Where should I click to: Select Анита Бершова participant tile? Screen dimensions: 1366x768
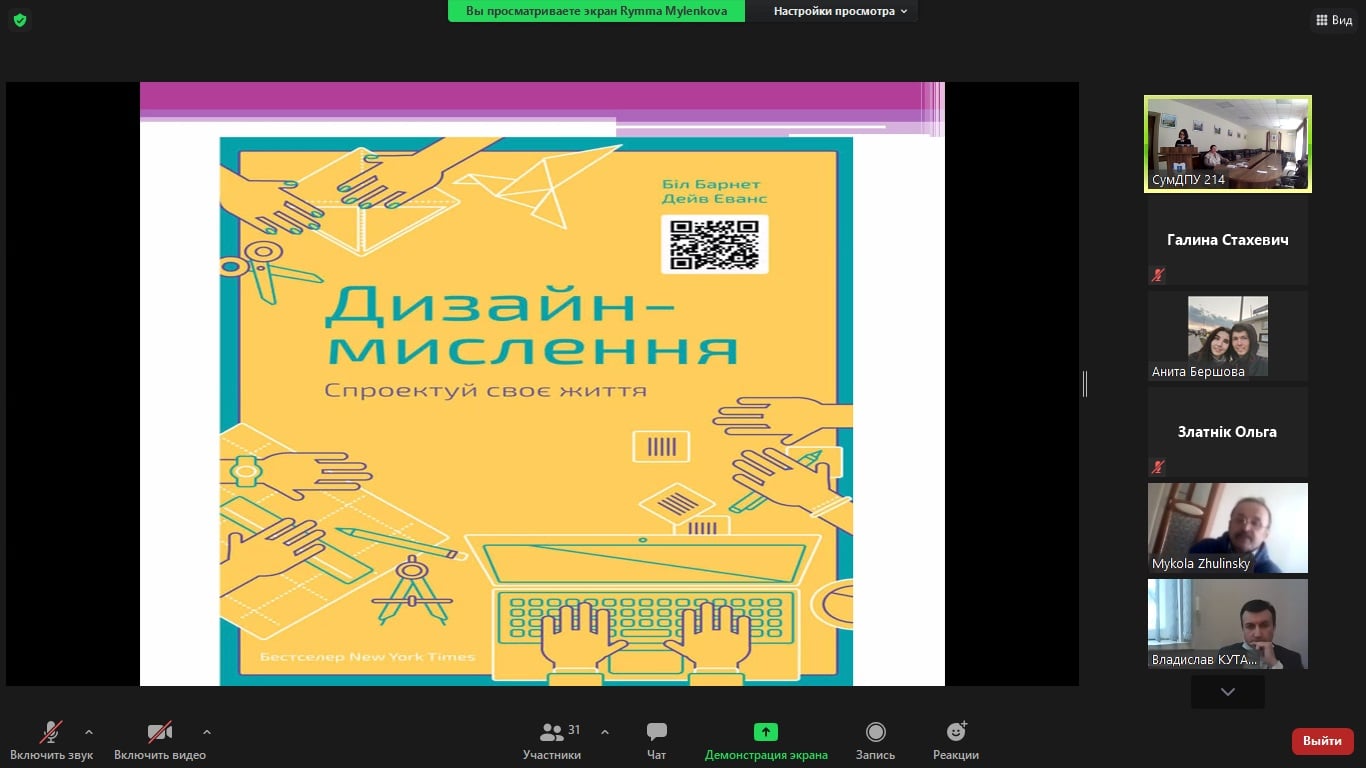(1228, 336)
